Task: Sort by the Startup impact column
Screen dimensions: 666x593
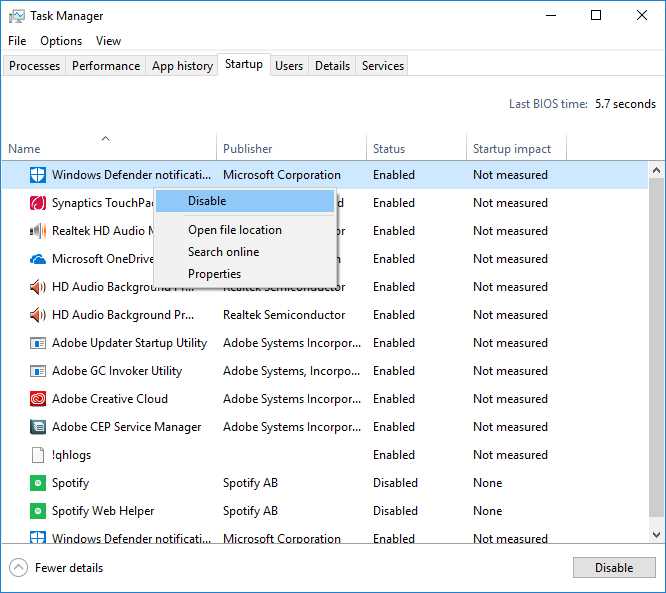Action: click(512, 149)
